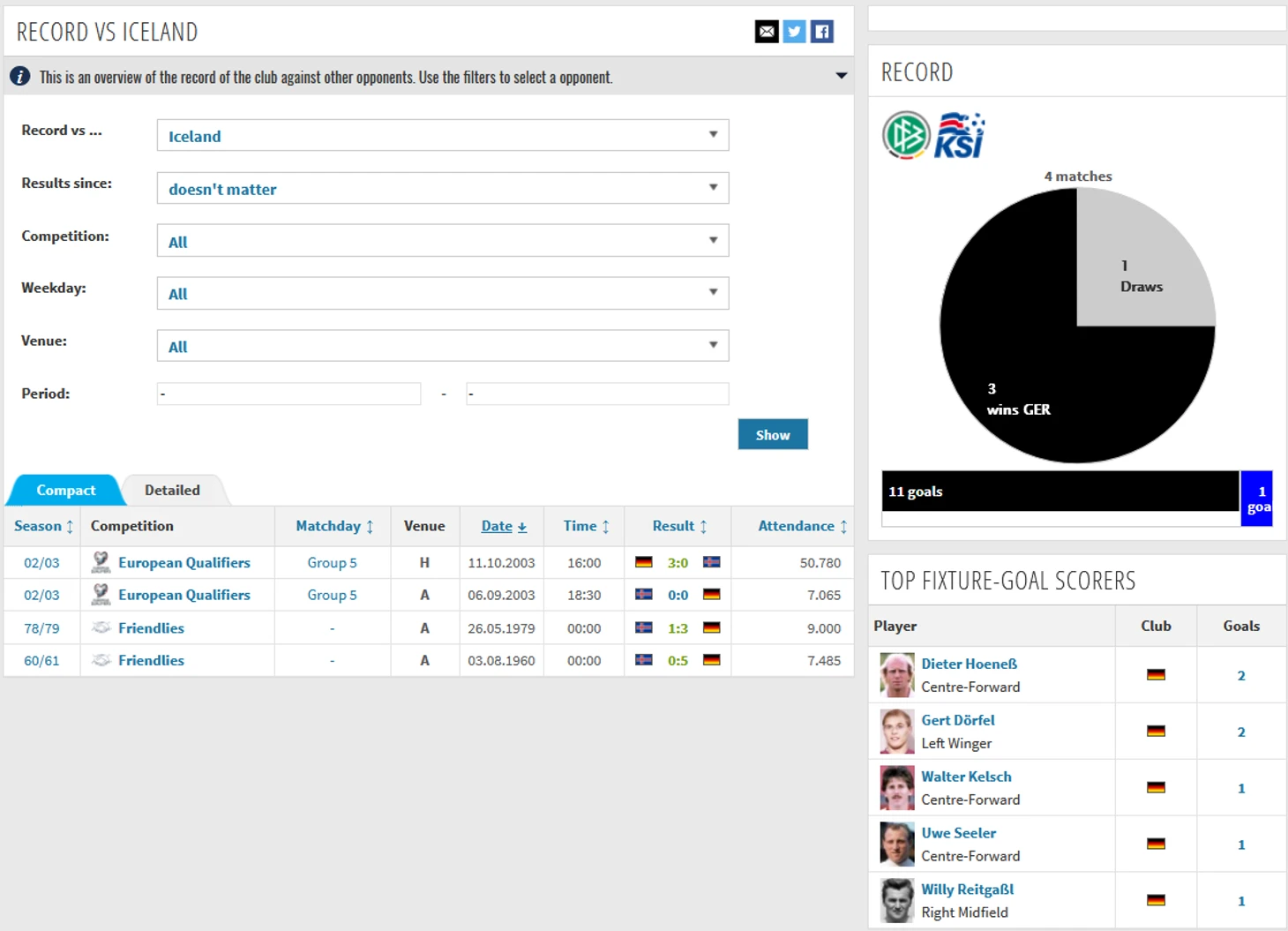The image size is (1288, 931).
Task: Click the email share icon
Action: click(767, 32)
